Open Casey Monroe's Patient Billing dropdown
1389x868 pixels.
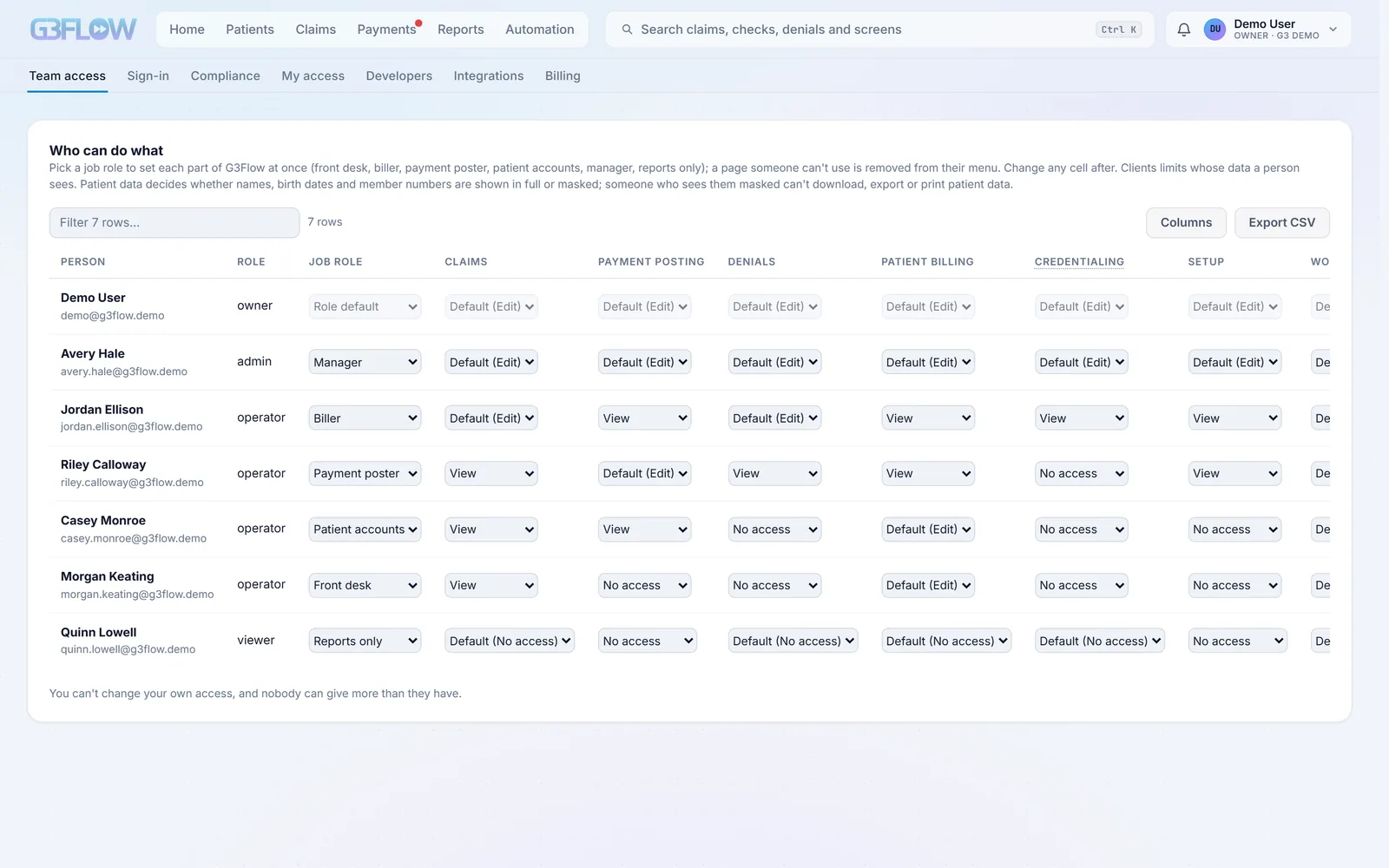click(x=928, y=529)
